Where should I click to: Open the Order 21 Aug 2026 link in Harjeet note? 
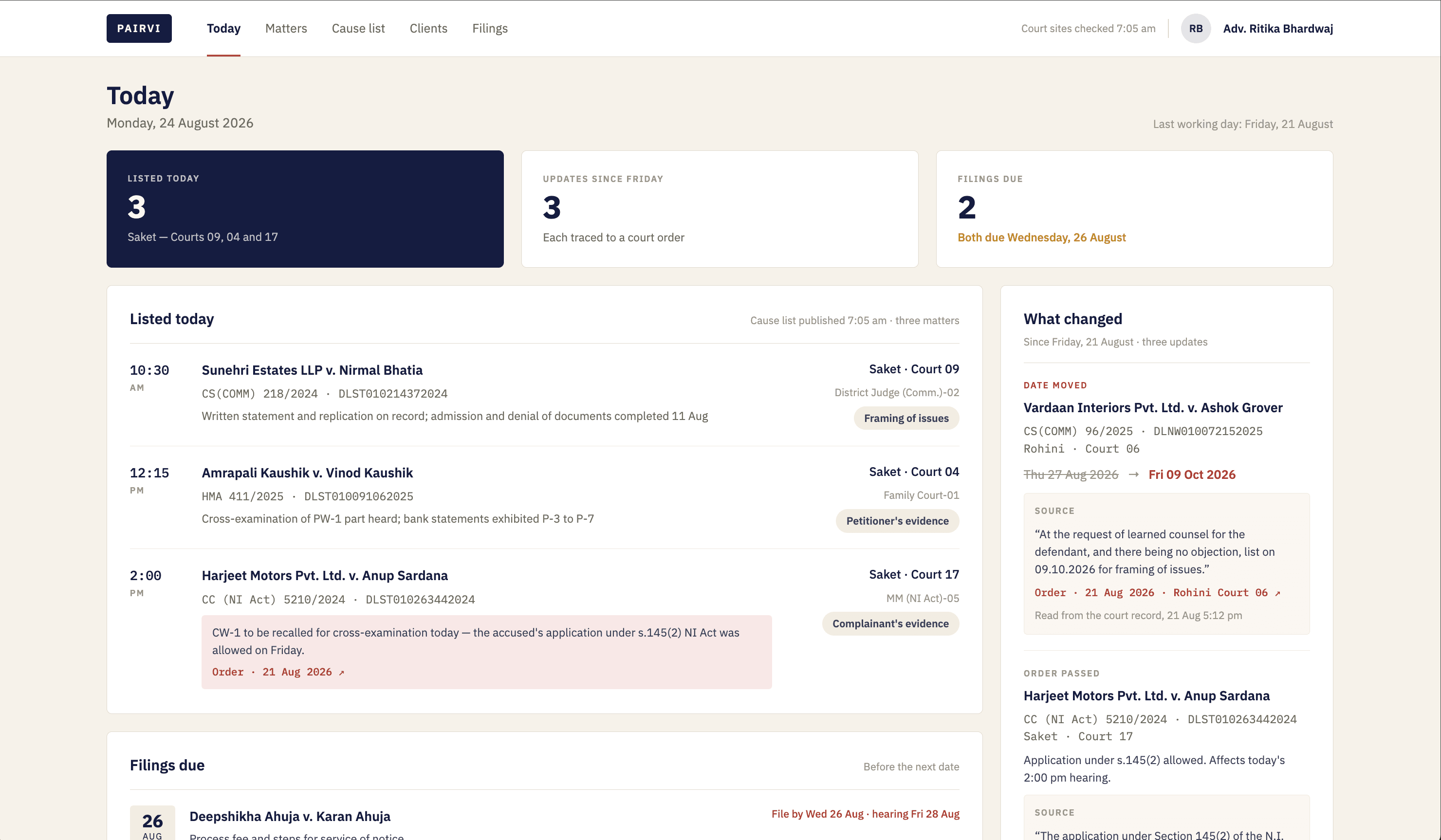(x=278, y=672)
